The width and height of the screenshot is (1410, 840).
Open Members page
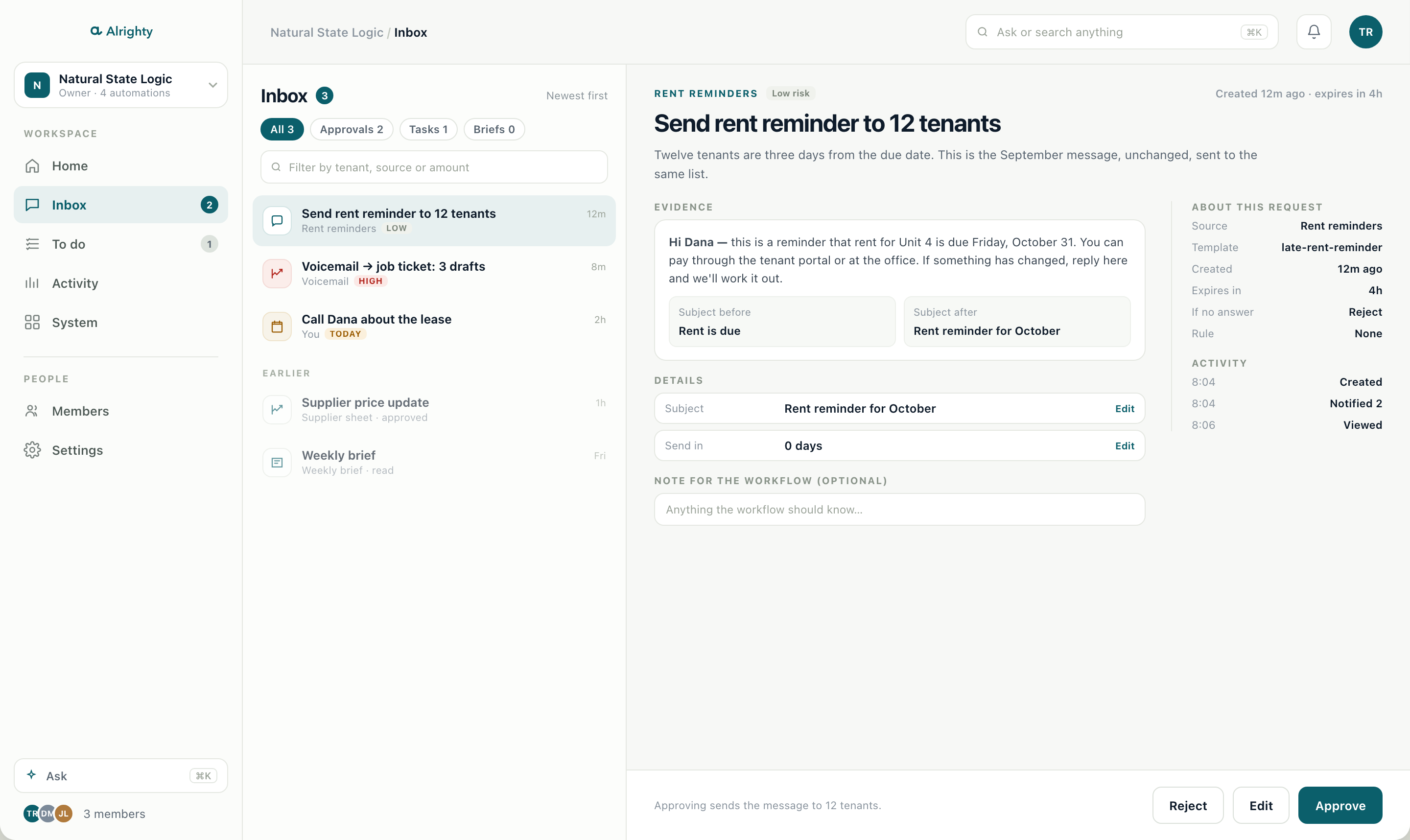120,411
